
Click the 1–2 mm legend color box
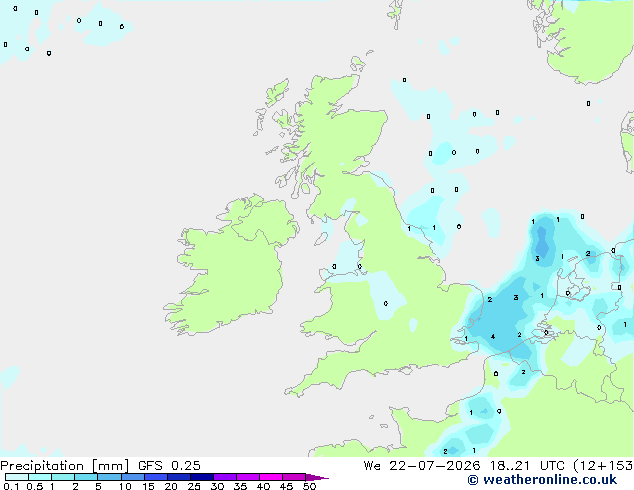(x=63, y=477)
